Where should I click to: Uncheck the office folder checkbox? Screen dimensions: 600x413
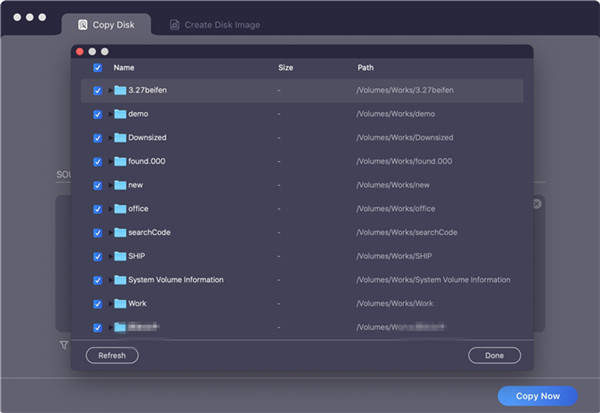pos(97,209)
